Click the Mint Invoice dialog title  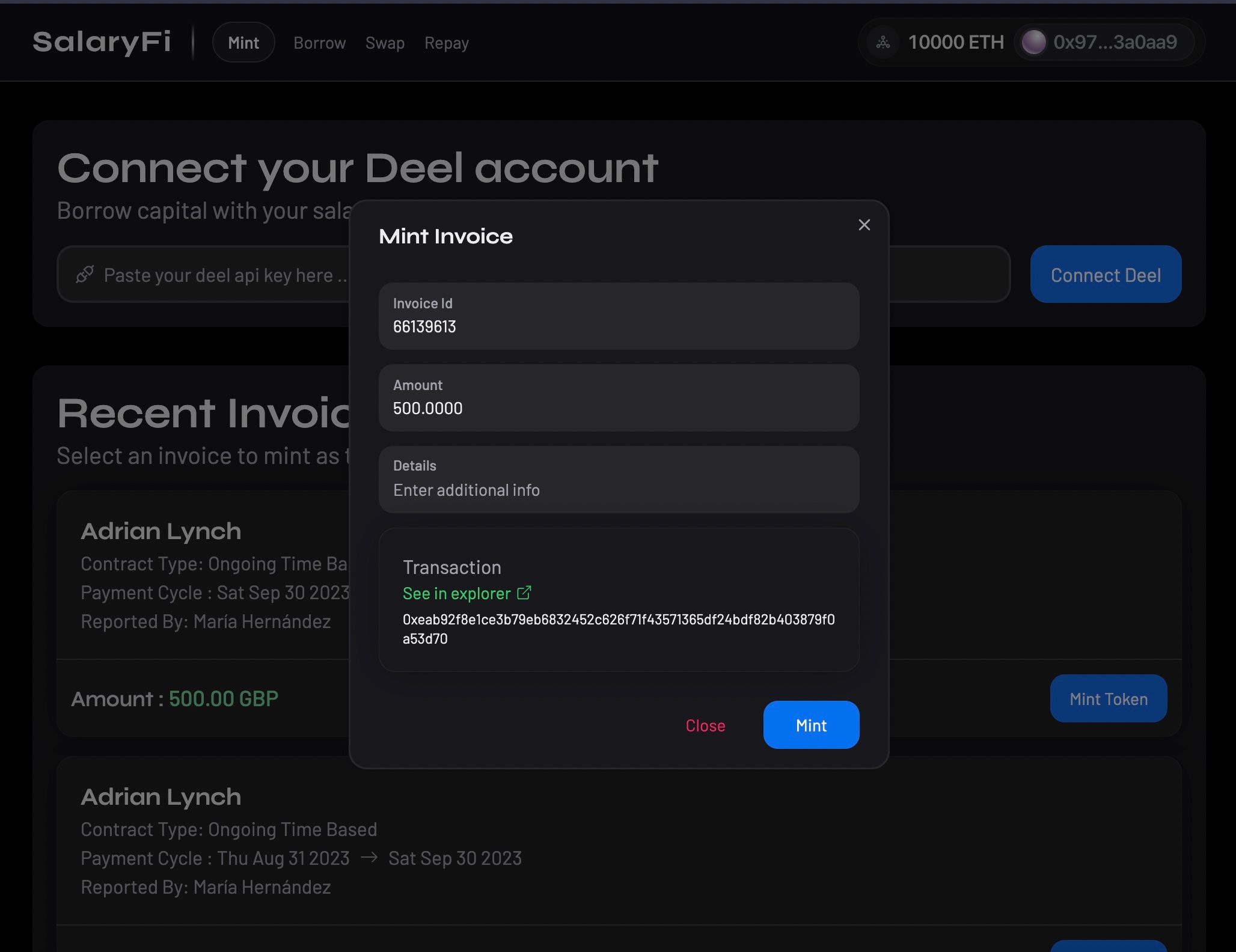coord(445,236)
